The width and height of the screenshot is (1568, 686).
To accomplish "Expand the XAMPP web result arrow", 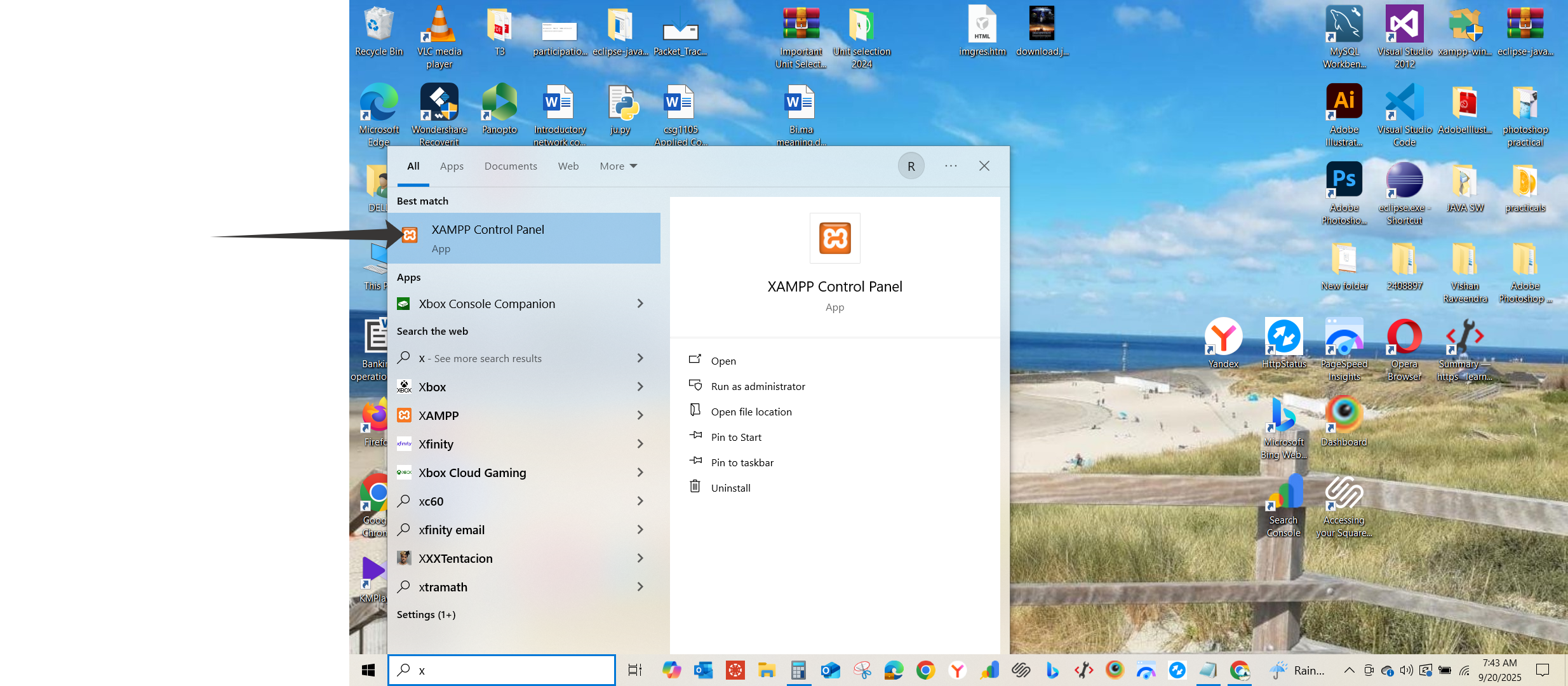I will click(x=640, y=415).
